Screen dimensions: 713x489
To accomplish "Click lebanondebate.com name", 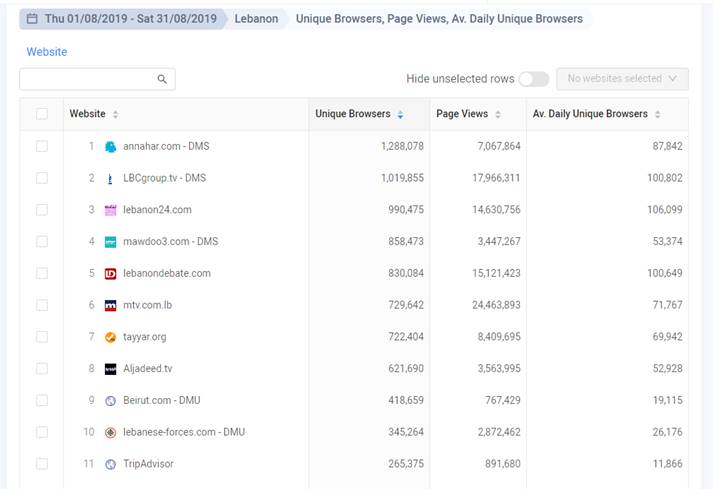I will [167, 273].
